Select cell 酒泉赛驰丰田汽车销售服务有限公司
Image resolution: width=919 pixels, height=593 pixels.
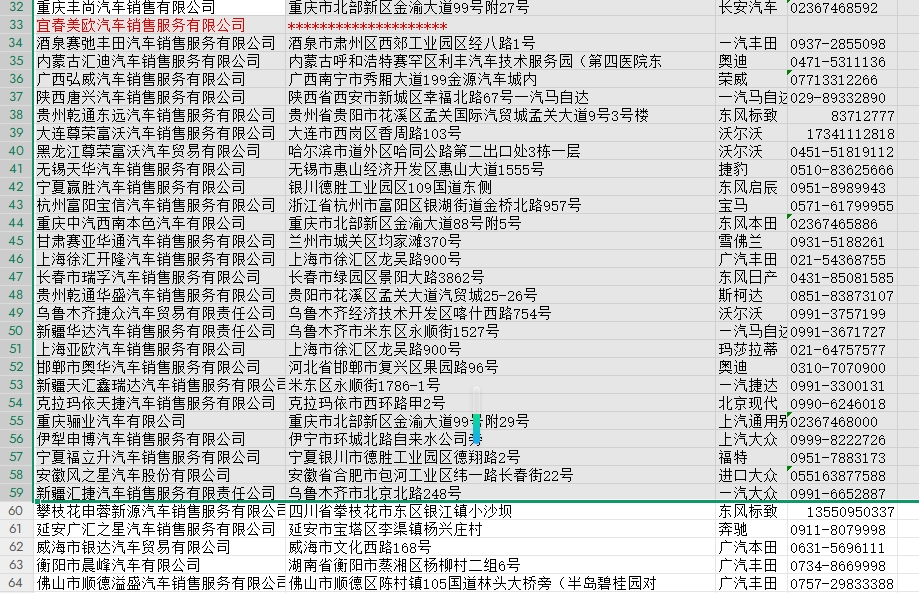[159, 43]
